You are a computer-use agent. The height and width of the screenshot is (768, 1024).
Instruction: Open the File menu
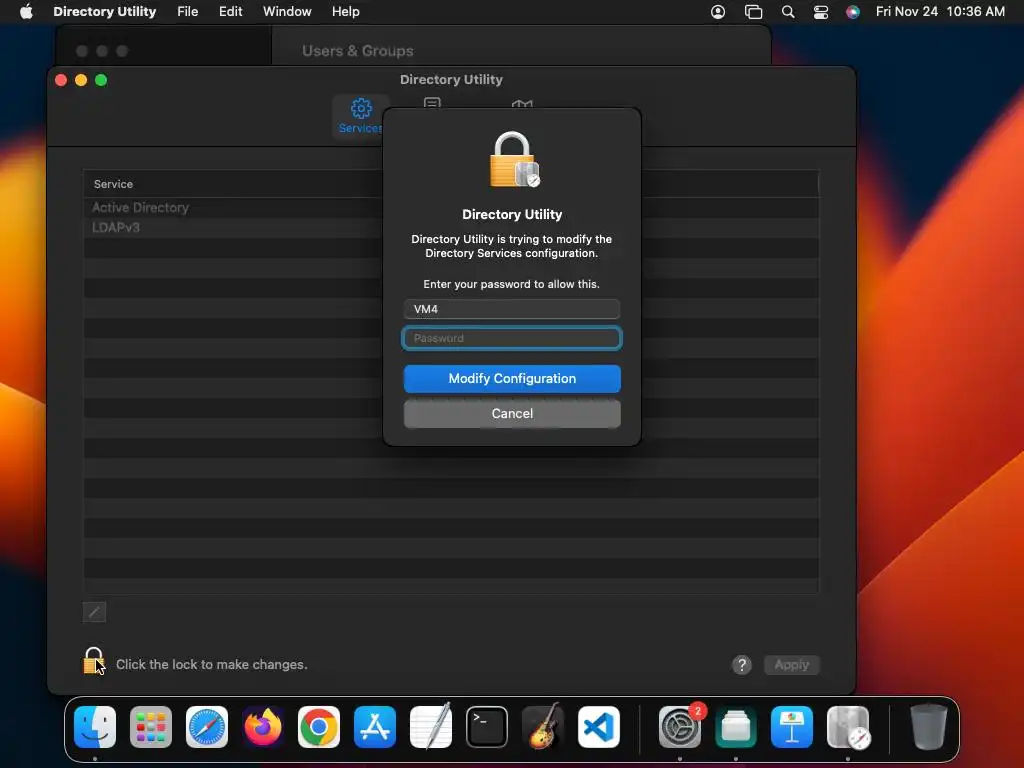coord(187,12)
